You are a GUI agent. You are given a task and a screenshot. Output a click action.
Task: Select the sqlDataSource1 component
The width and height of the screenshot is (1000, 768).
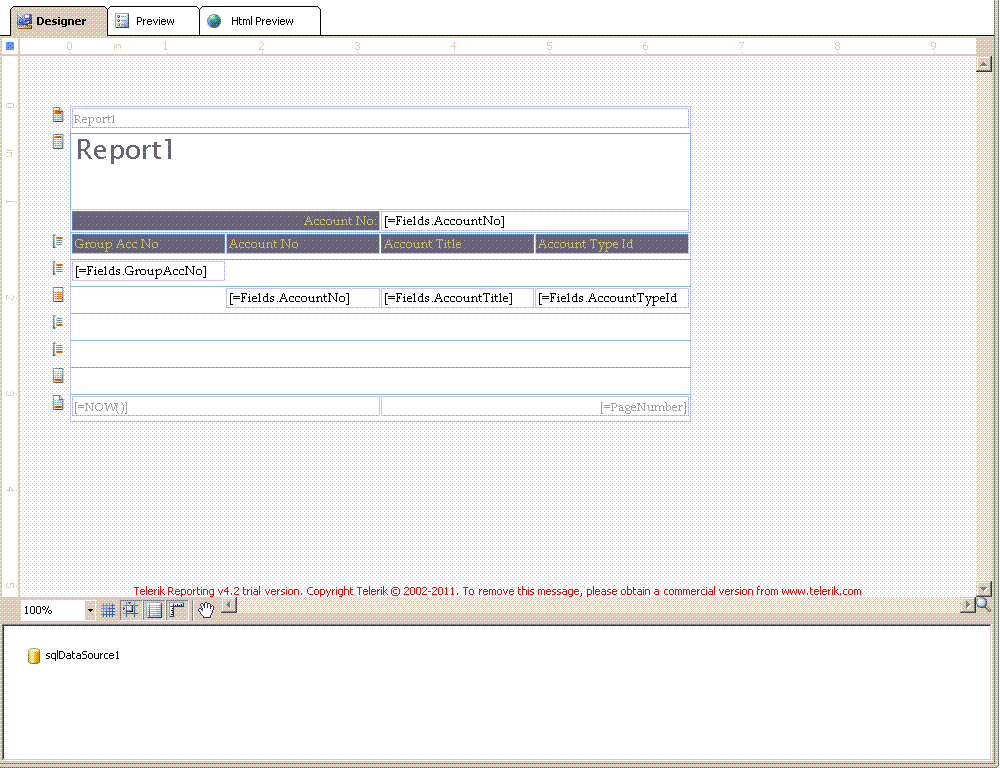[73, 655]
